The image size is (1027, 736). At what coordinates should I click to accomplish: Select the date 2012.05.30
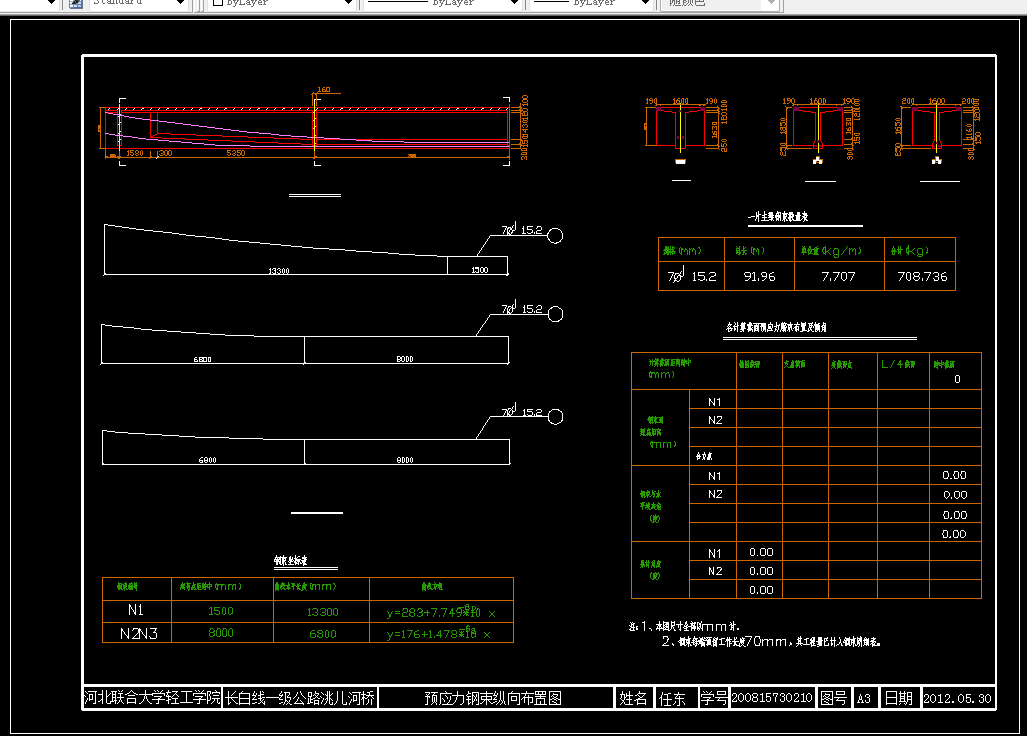click(958, 699)
